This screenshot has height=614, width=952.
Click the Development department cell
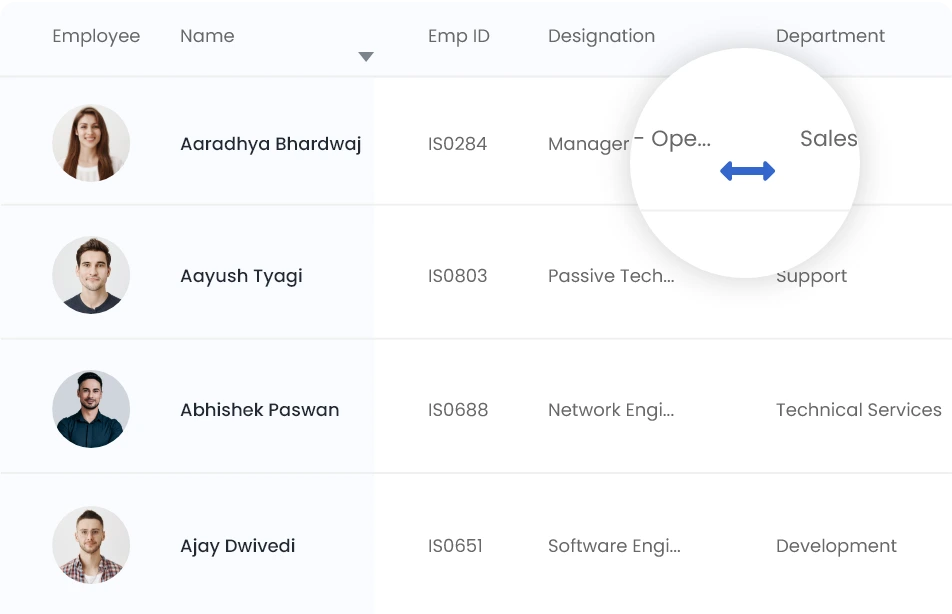click(836, 546)
